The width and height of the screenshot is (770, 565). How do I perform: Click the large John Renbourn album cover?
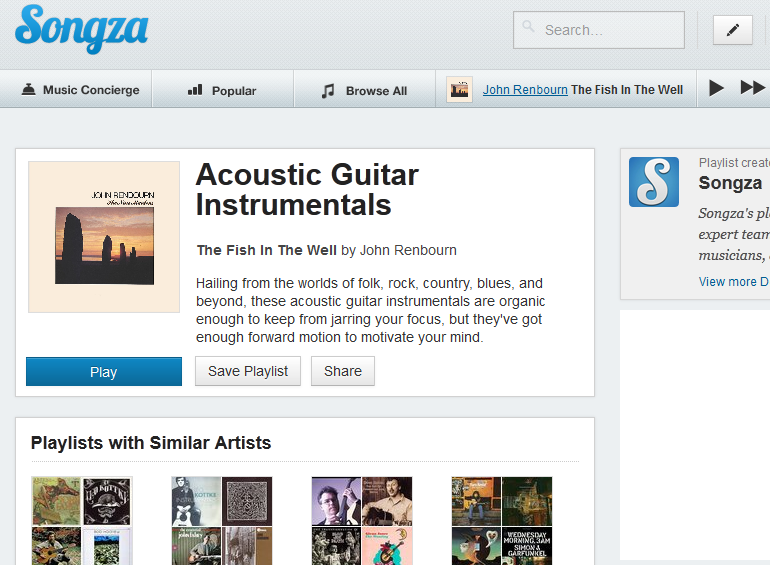click(104, 237)
